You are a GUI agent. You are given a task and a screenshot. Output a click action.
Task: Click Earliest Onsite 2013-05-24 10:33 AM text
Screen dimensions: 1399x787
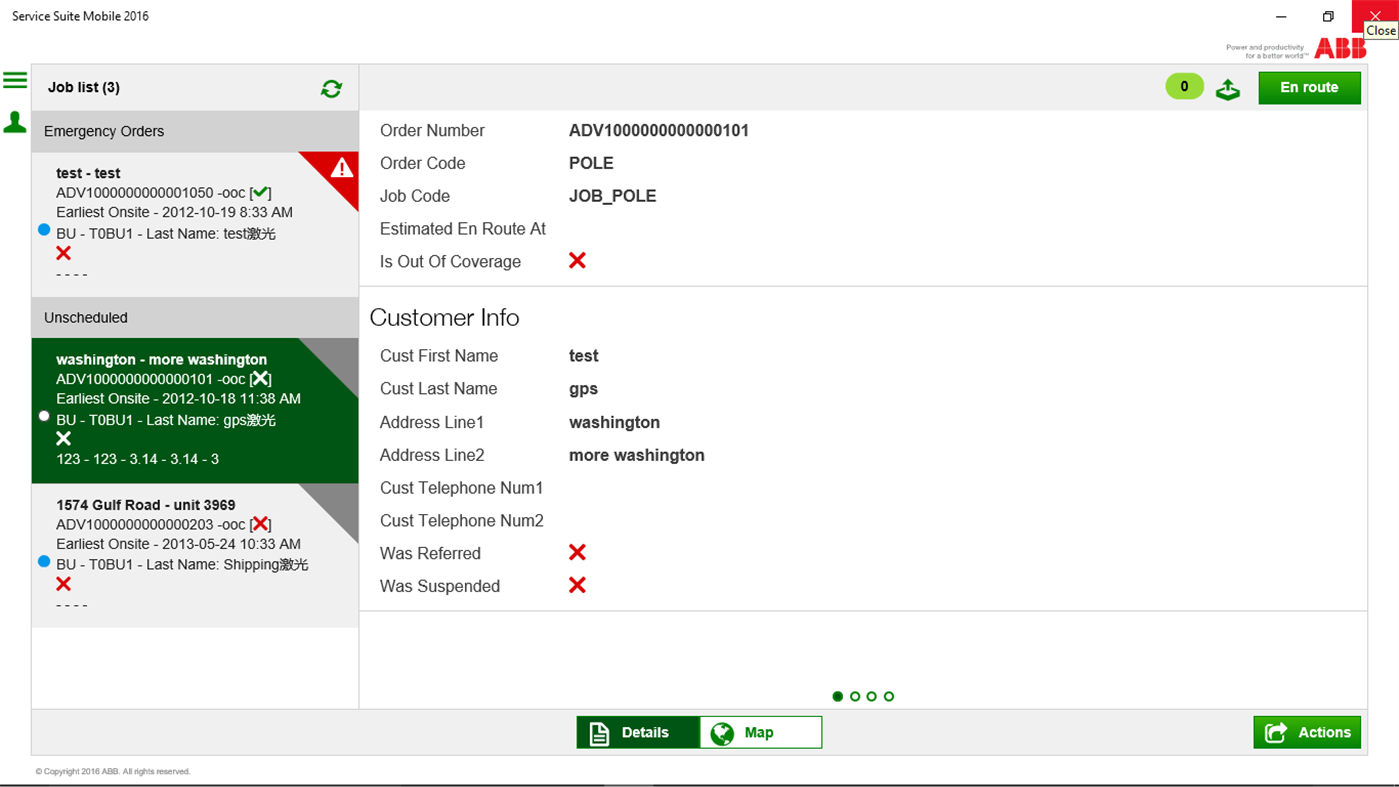click(178, 544)
